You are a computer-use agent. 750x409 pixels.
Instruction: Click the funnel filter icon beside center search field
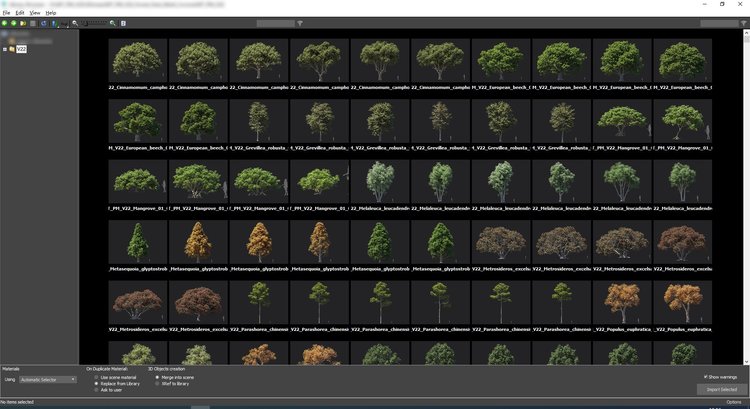[300, 23]
